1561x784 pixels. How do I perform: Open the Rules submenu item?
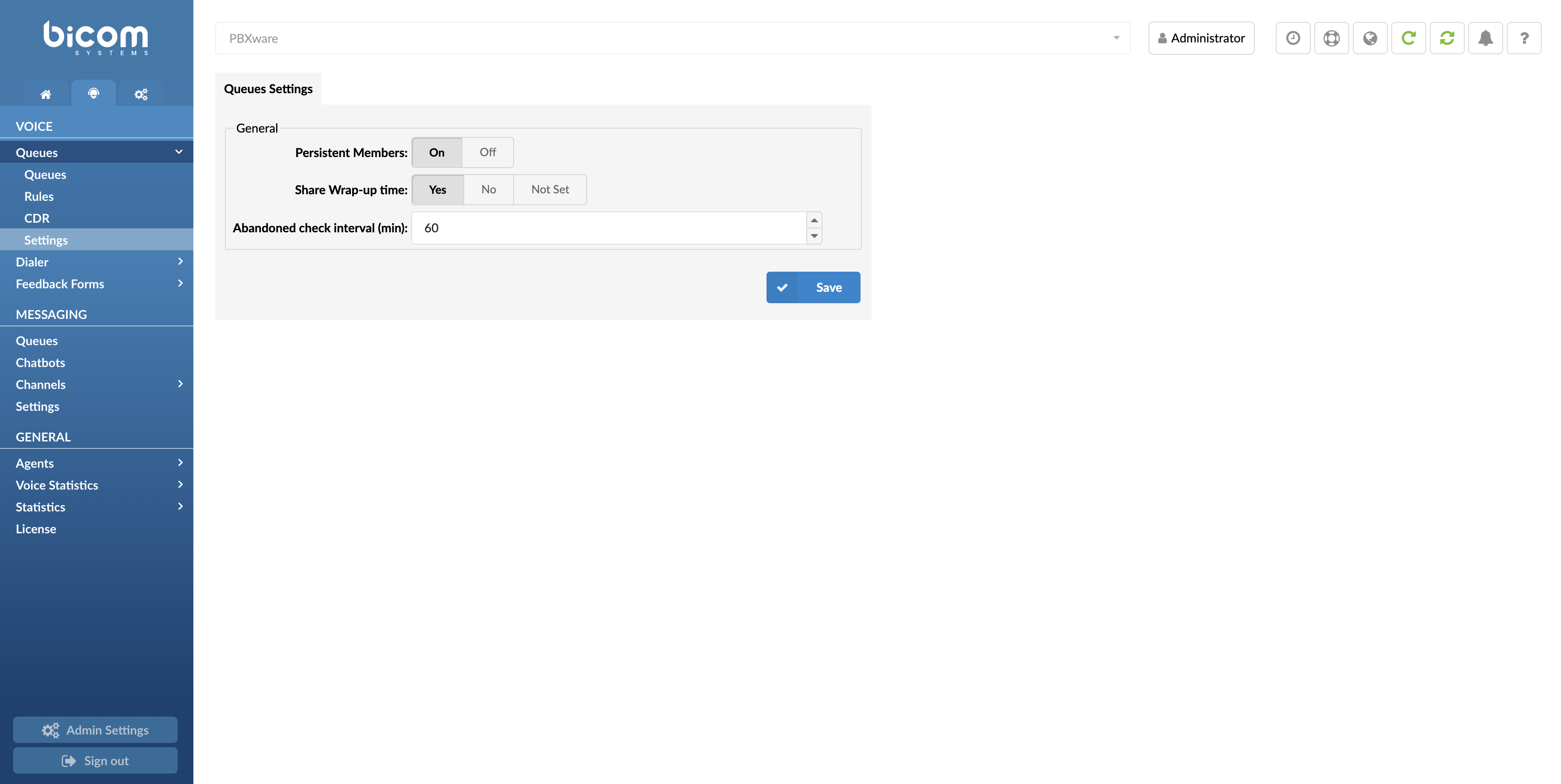coord(96,196)
